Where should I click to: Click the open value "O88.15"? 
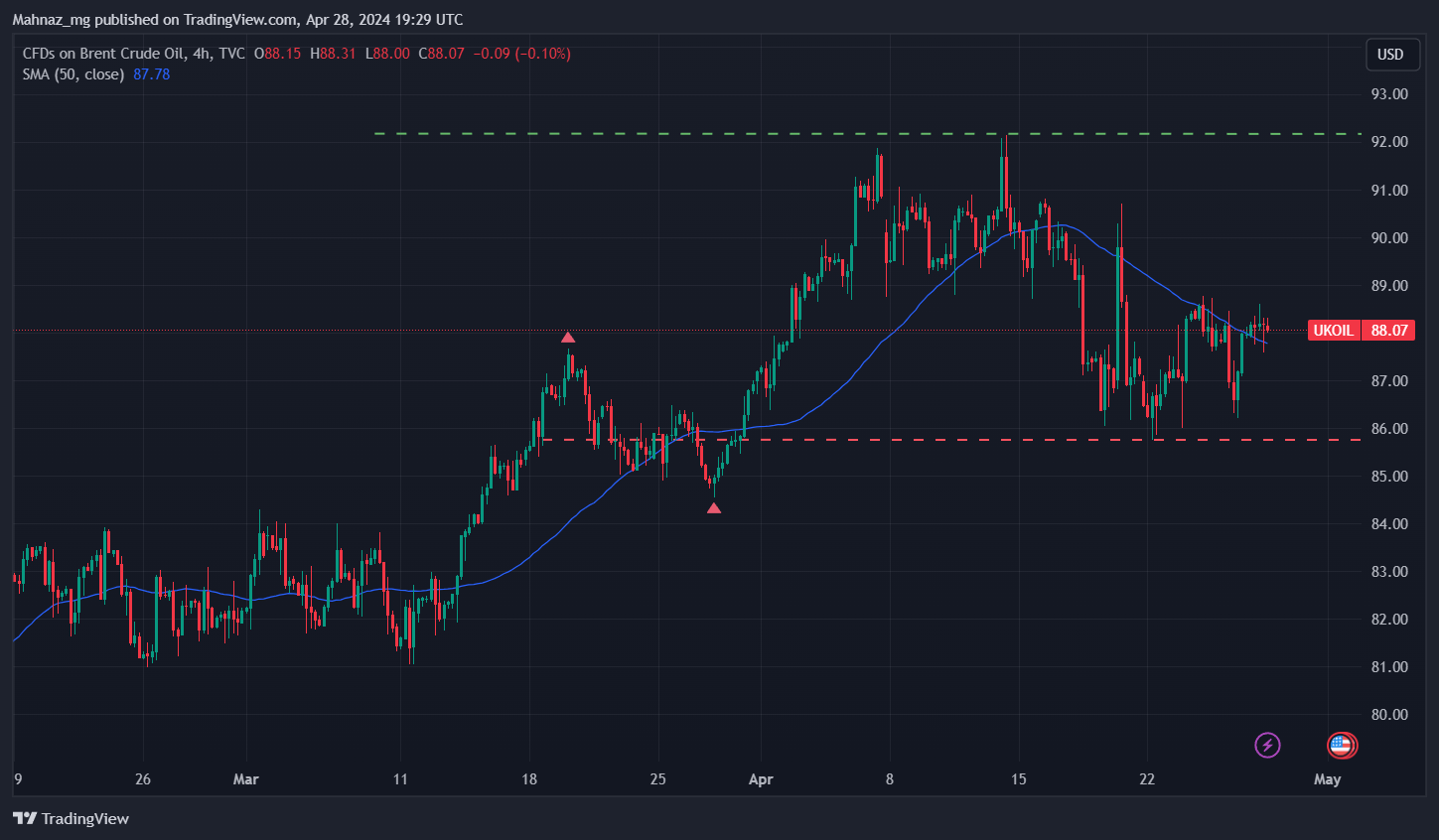point(277,54)
